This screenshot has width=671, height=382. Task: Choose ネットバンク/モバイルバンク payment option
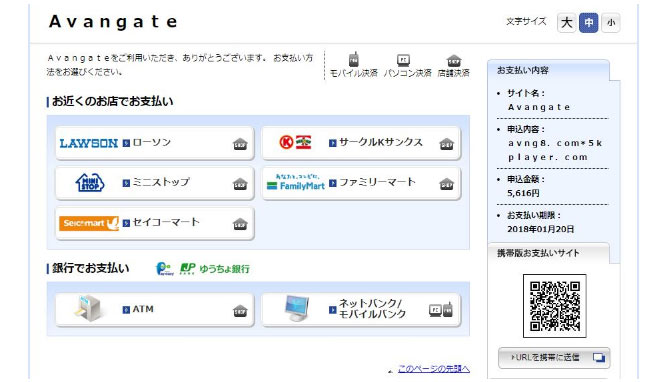(x=361, y=310)
